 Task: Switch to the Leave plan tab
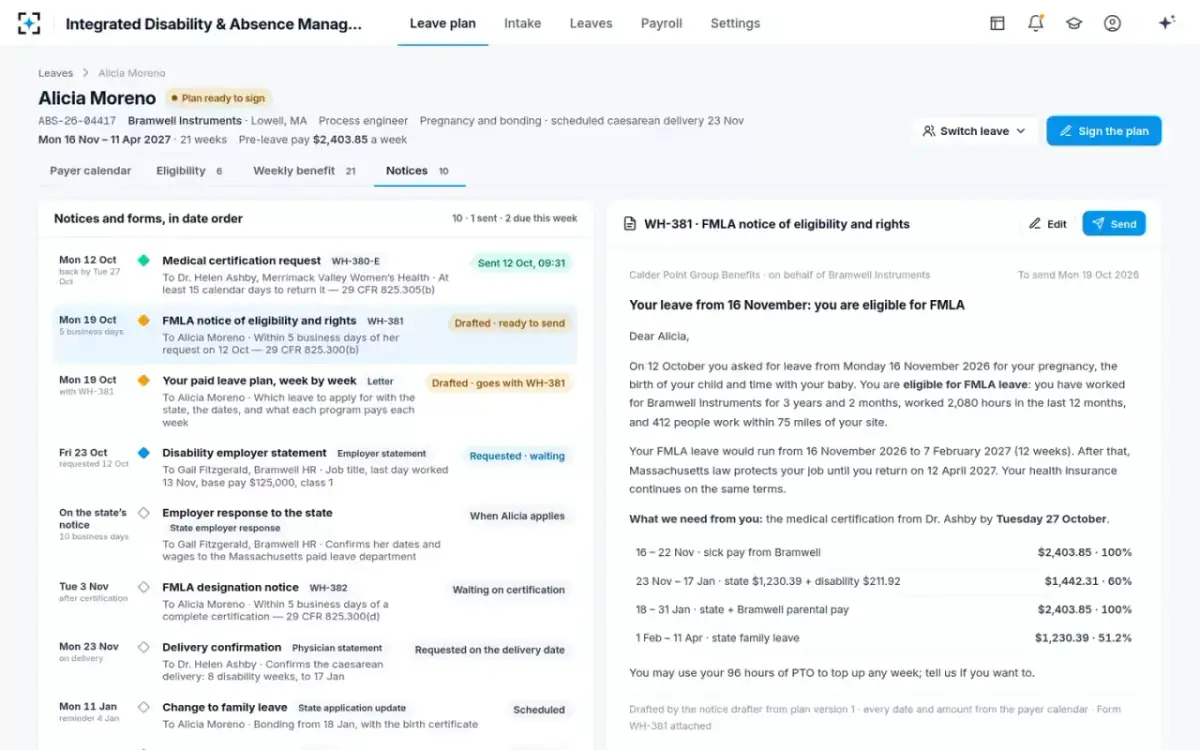pyautogui.click(x=443, y=23)
